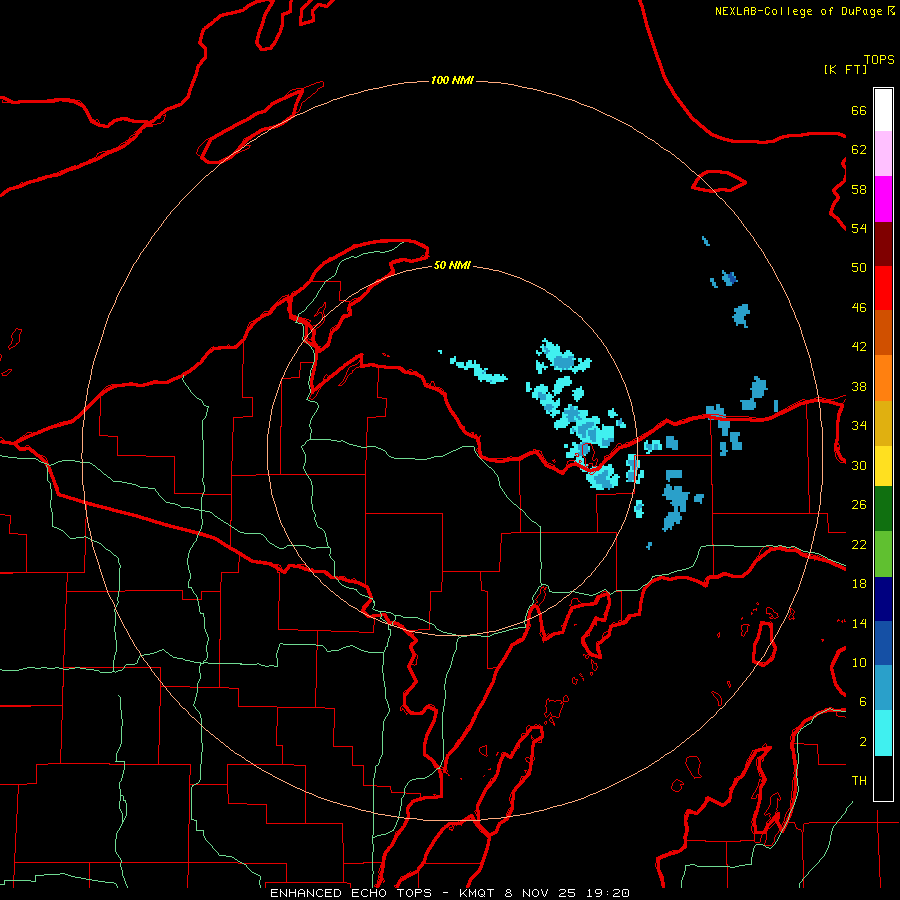This screenshot has height=900, width=900.
Task: Click the cyan 6 kft legend swatch
Action: point(883,733)
